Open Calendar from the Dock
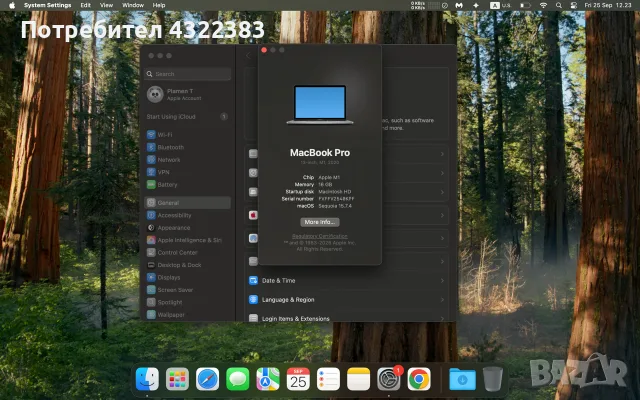 [298, 379]
